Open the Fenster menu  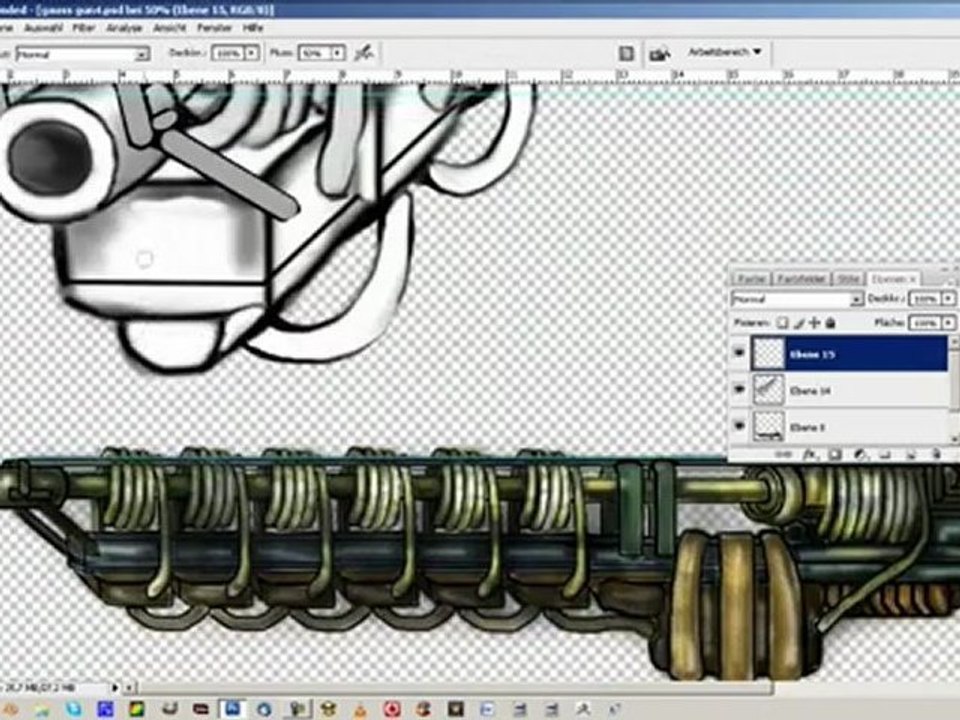pos(214,28)
